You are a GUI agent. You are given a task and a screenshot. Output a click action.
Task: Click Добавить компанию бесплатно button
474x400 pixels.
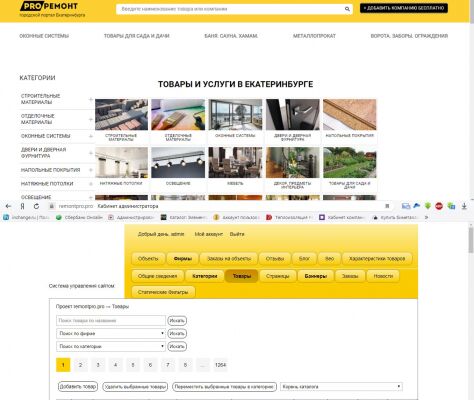pos(404,8)
